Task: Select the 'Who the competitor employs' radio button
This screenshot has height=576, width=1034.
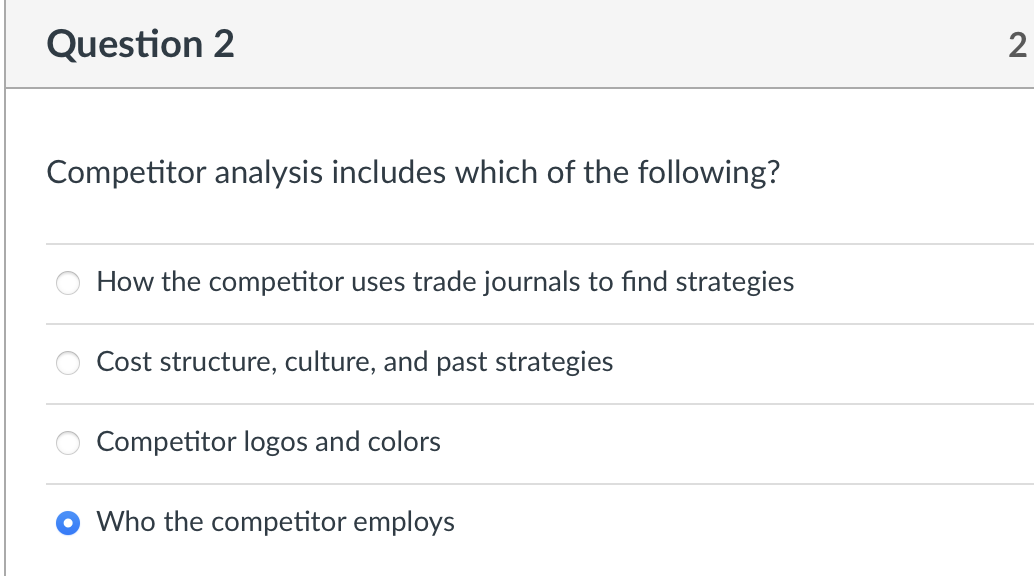Action: (68, 523)
